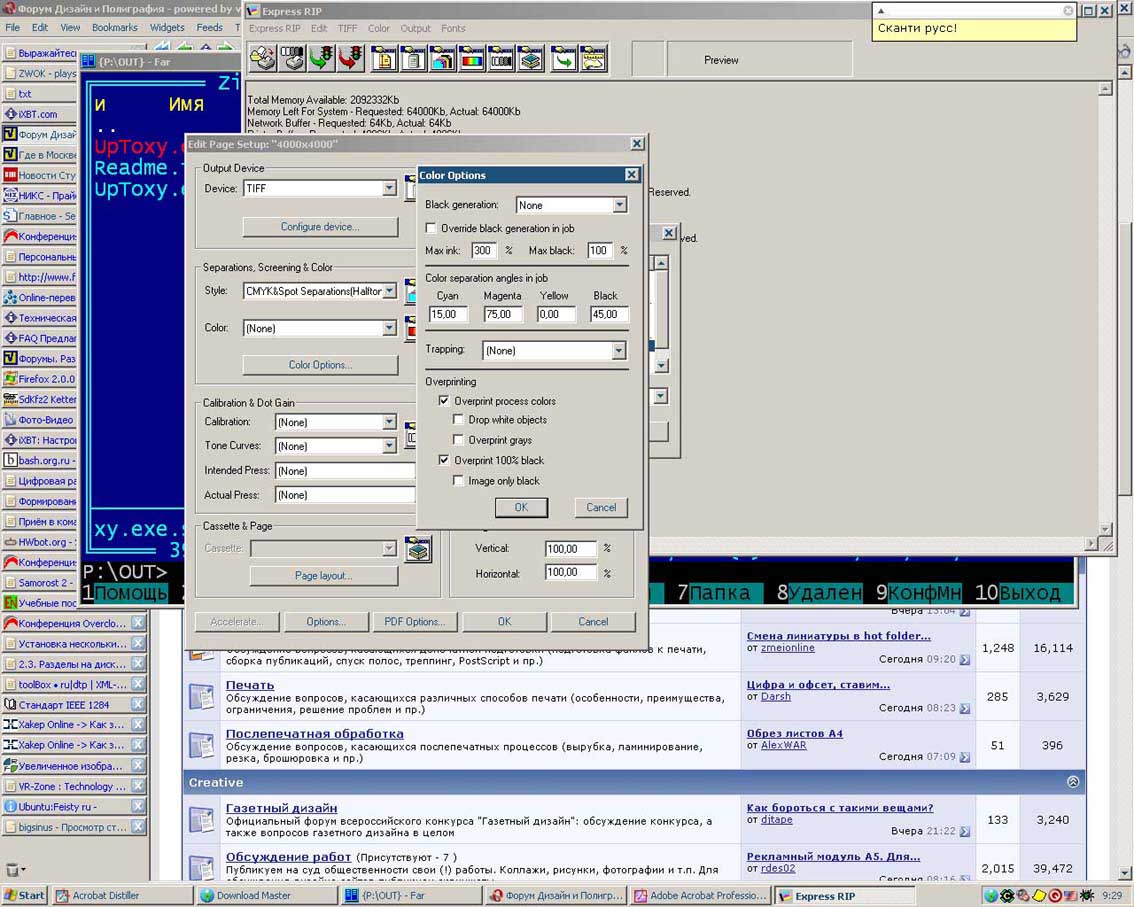This screenshot has width=1134, height=907.
Task: Click the last toolbar icon with yellow note
Action: coord(593,59)
